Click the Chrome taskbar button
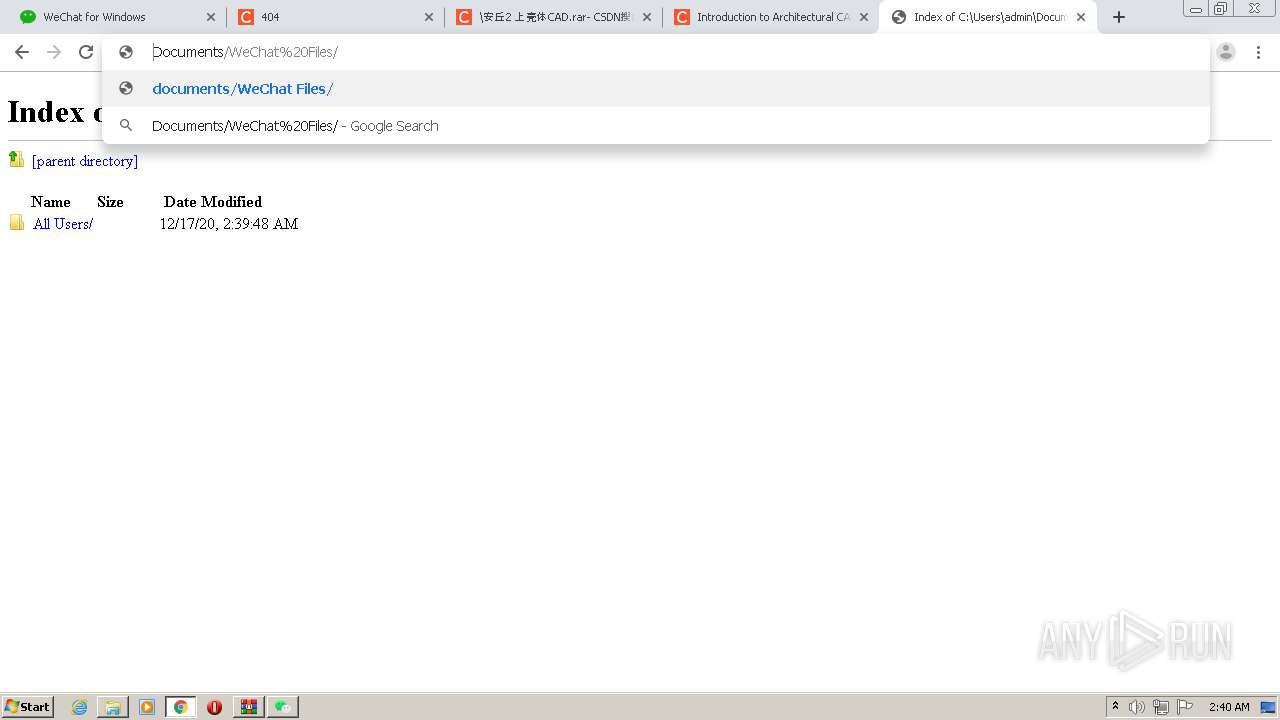 coord(180,707)
